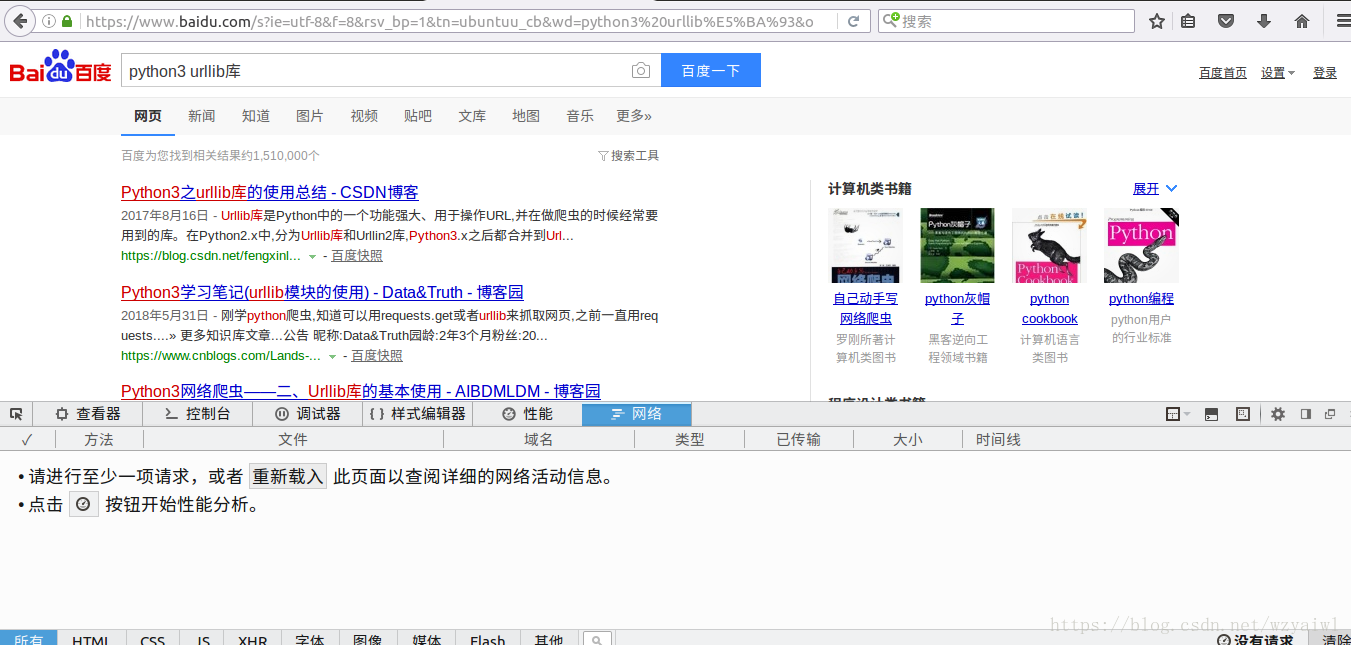Click the magnifier filter icon in network toolbar
Viewport: 1351px width, 645px height.
pos(597,640)
